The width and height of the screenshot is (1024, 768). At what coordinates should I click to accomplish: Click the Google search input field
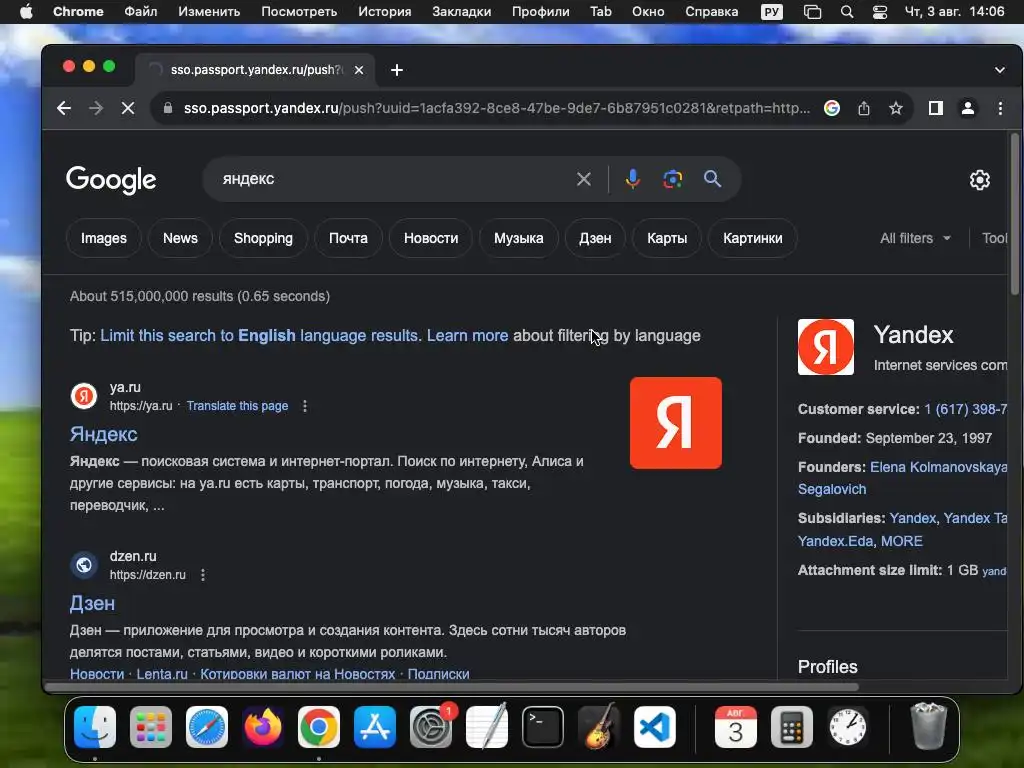392,179
